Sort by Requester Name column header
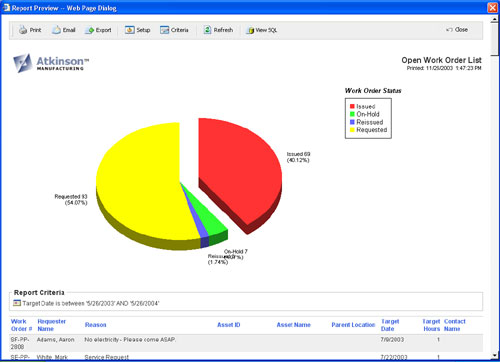 52,325
